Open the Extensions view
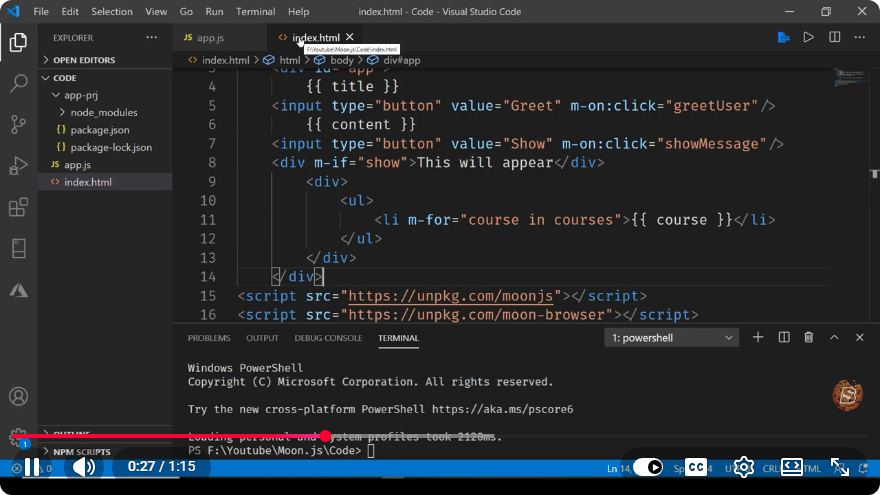This screenshot has height=495, width=880. (19, 207)
